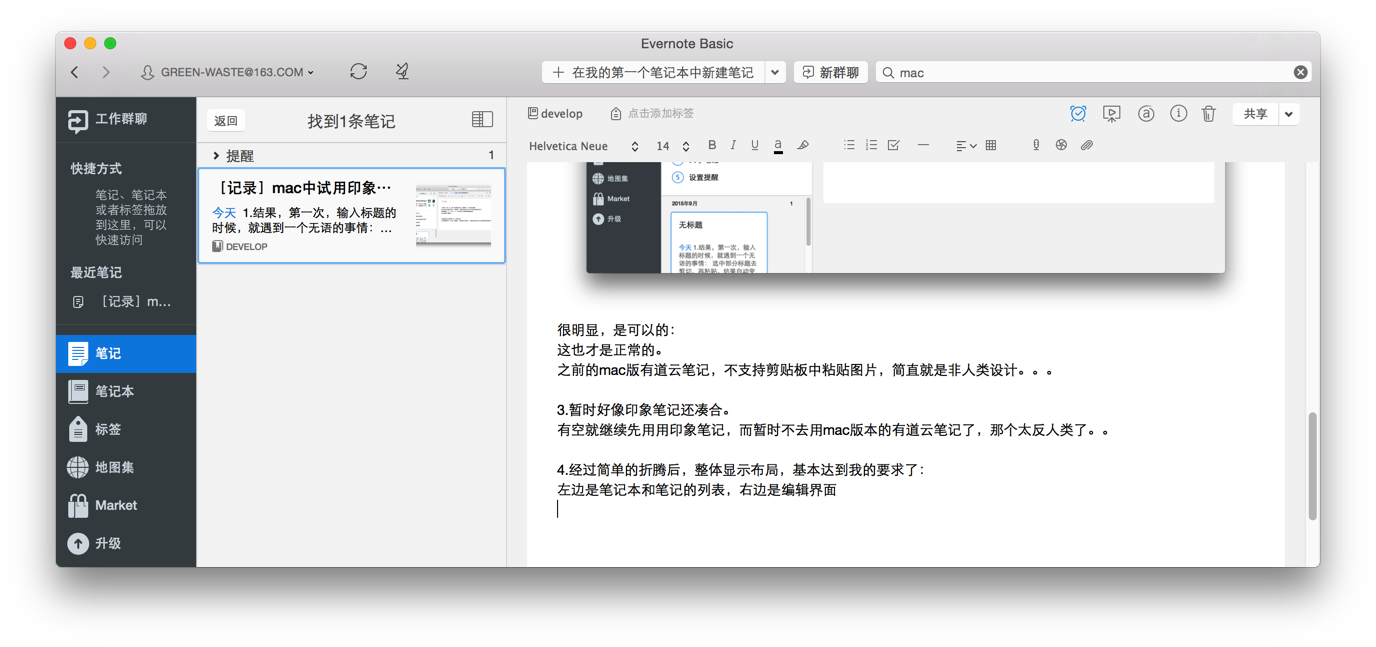Toggle numbered list
This screenshot has height=647, width=1376.
871,146
